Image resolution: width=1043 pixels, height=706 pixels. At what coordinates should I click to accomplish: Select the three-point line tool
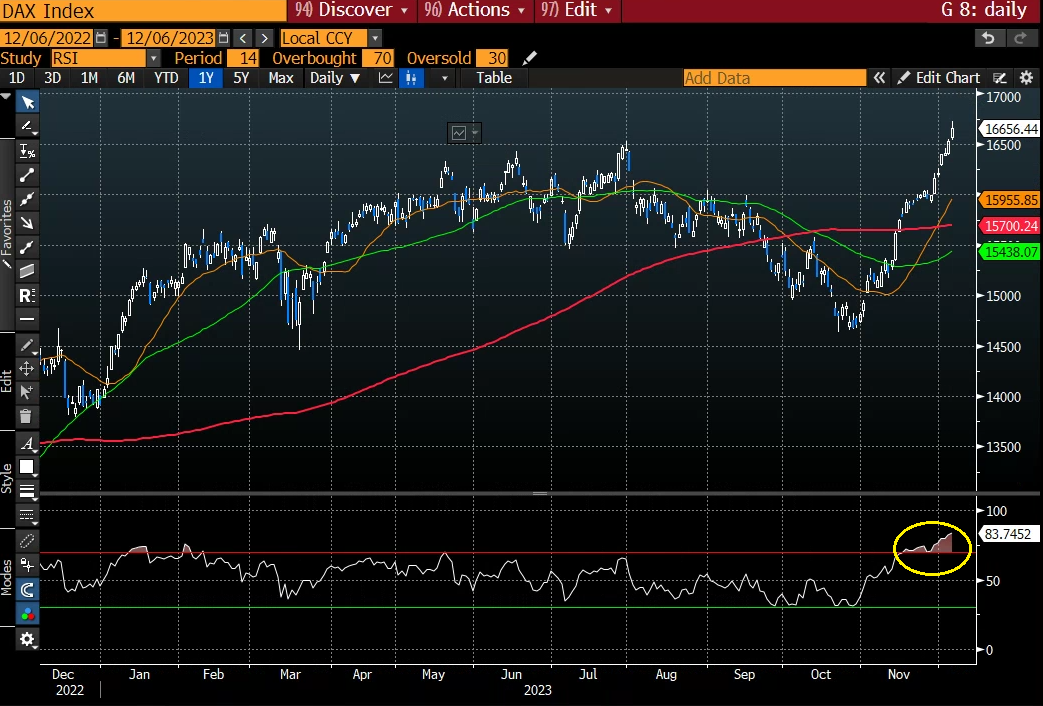27,199
